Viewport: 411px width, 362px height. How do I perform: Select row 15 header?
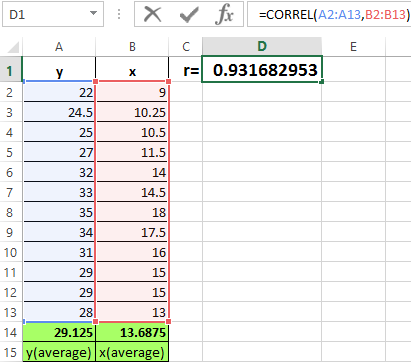click(x=11, y=352)
